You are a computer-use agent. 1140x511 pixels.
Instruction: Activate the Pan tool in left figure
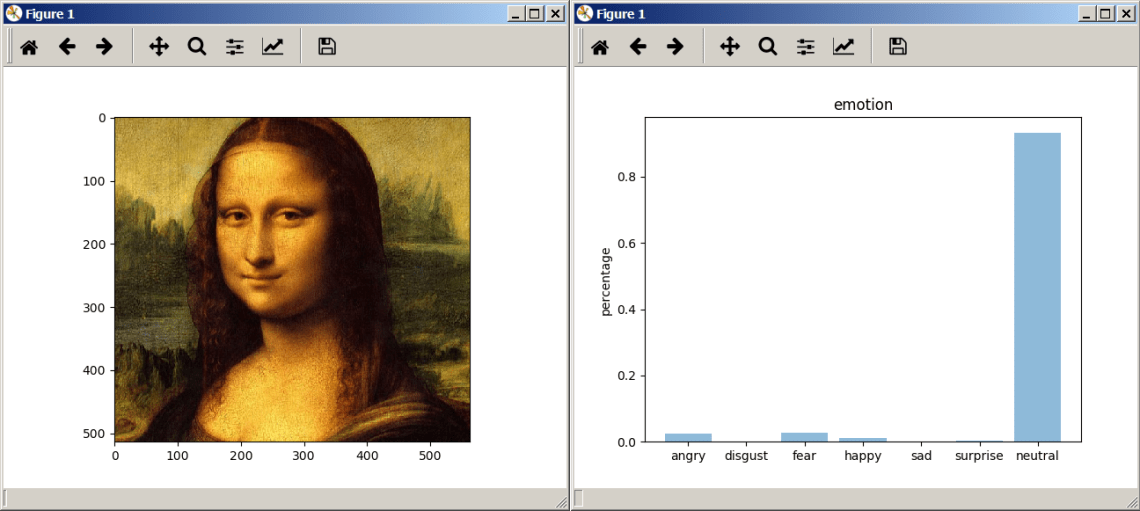[x=158, y=47]
